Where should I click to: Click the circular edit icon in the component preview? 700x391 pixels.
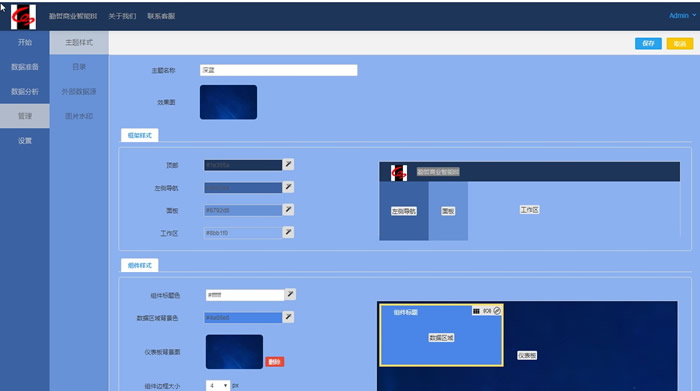(x=497, y=311)
